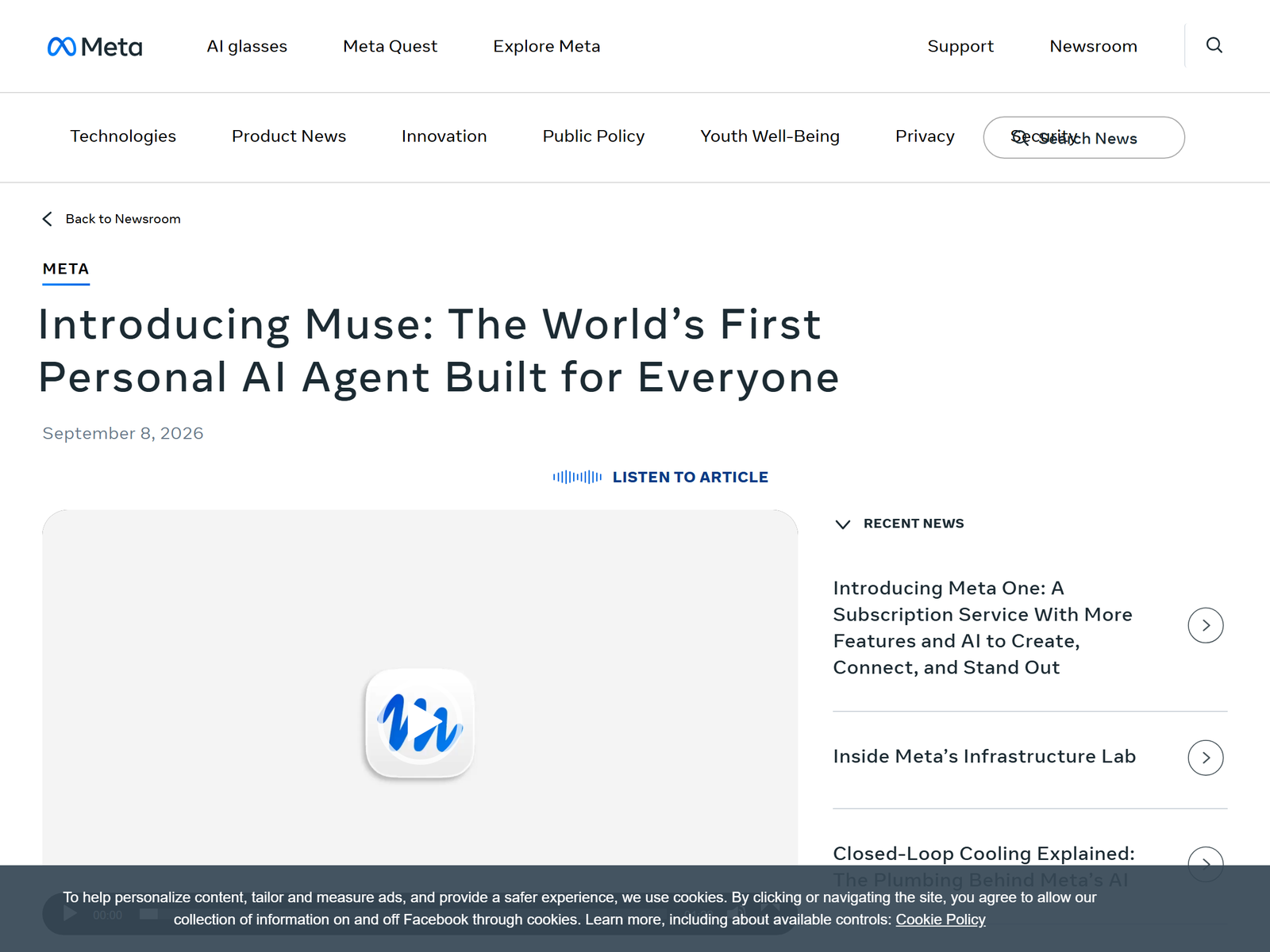Open Closed-Loop Cooling Explained headline
The image size is (1270, 952).
click(x=984, y=866)
